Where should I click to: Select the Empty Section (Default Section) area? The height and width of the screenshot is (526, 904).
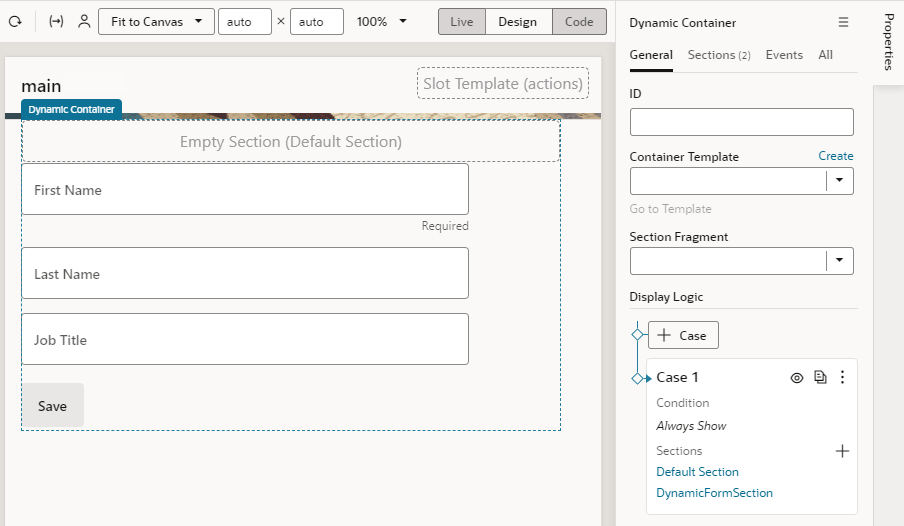click(x=291, y=141)
